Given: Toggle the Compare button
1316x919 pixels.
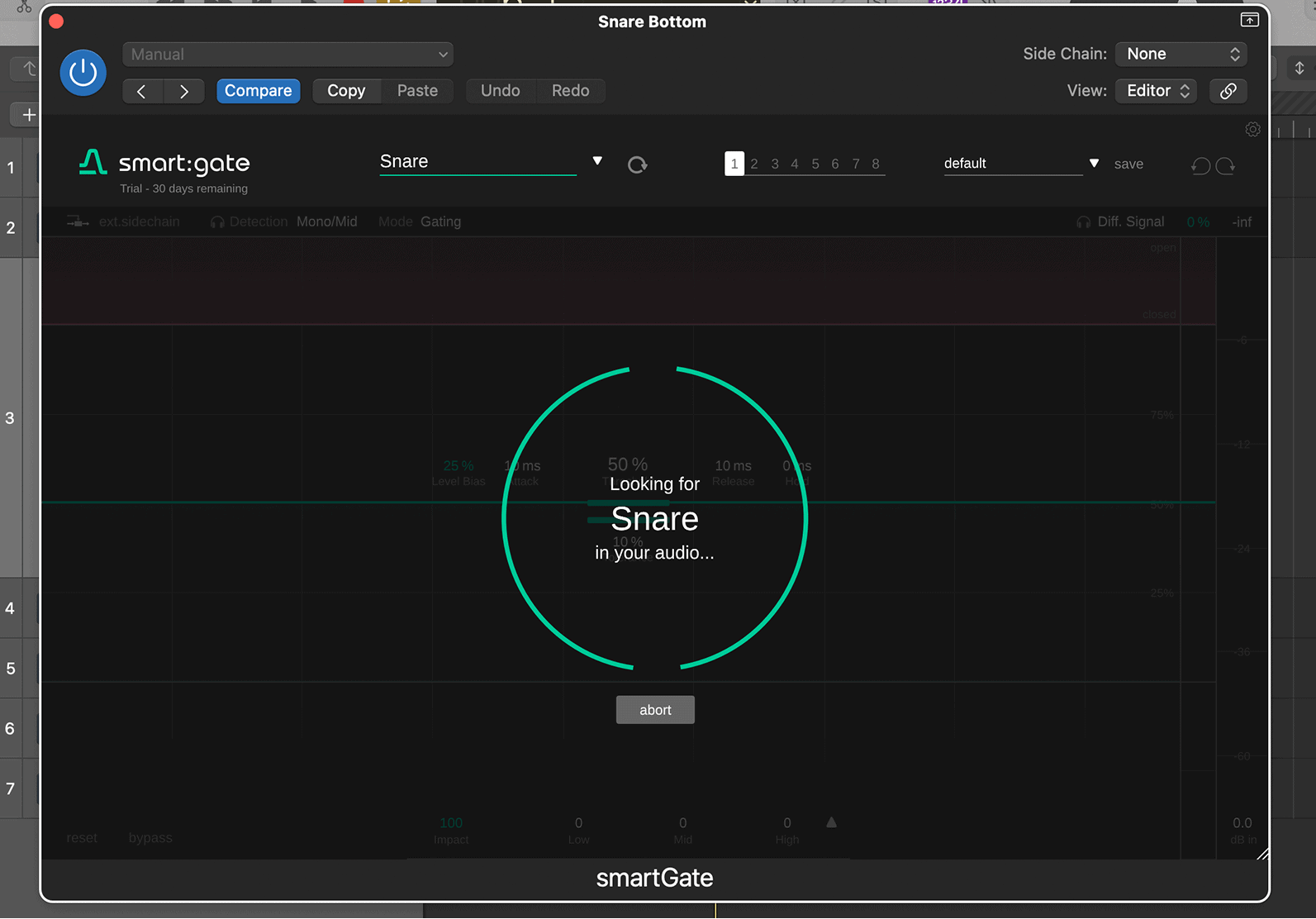Looking at the screenshot, I should tap(258, 91).
